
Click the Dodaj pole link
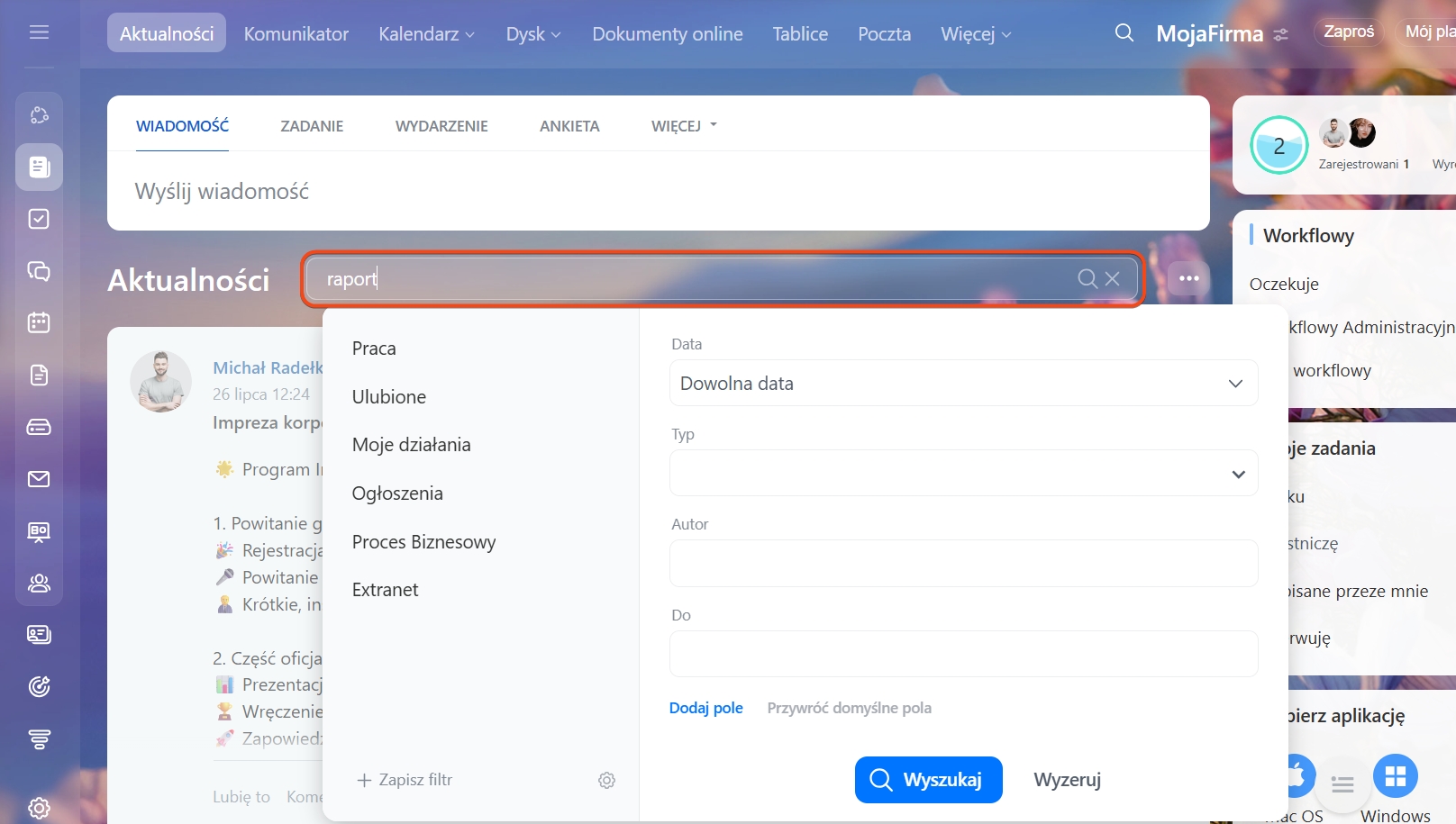click(705, 708)
